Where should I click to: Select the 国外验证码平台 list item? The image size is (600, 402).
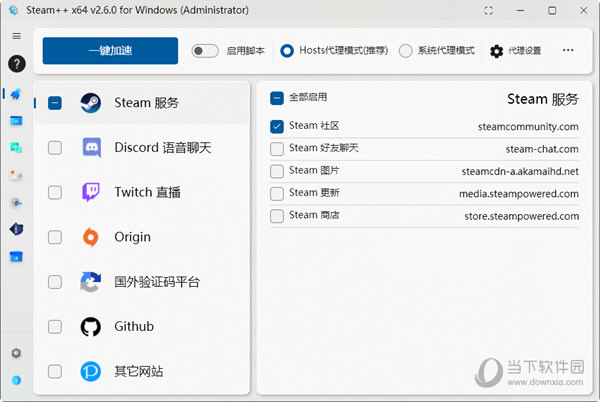[x=142, y=282]
